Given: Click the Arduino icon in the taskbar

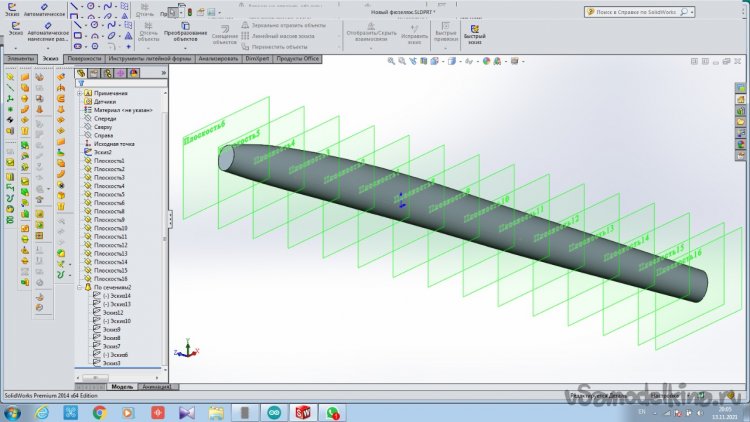Looking at the screenshot, I should 274,411.
